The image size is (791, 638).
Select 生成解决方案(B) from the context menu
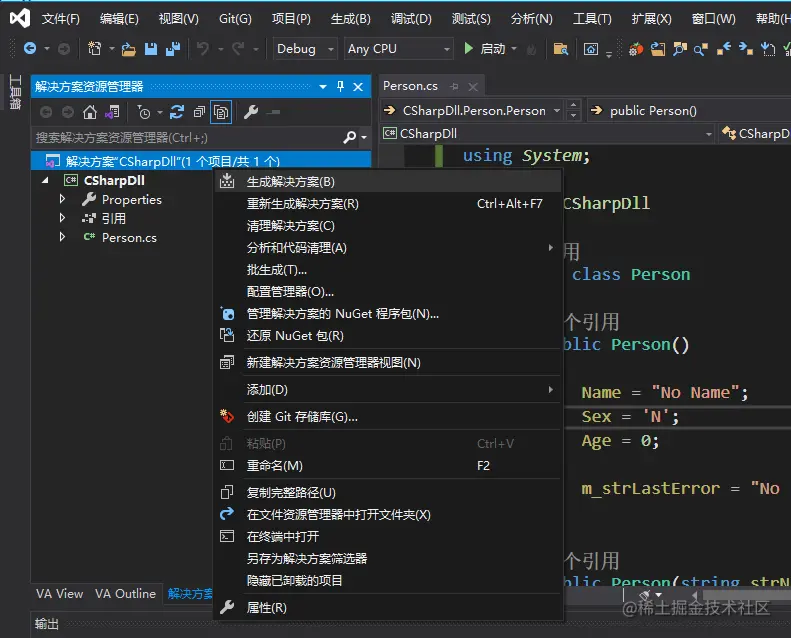pyautogui.click(x=291, y=181)
